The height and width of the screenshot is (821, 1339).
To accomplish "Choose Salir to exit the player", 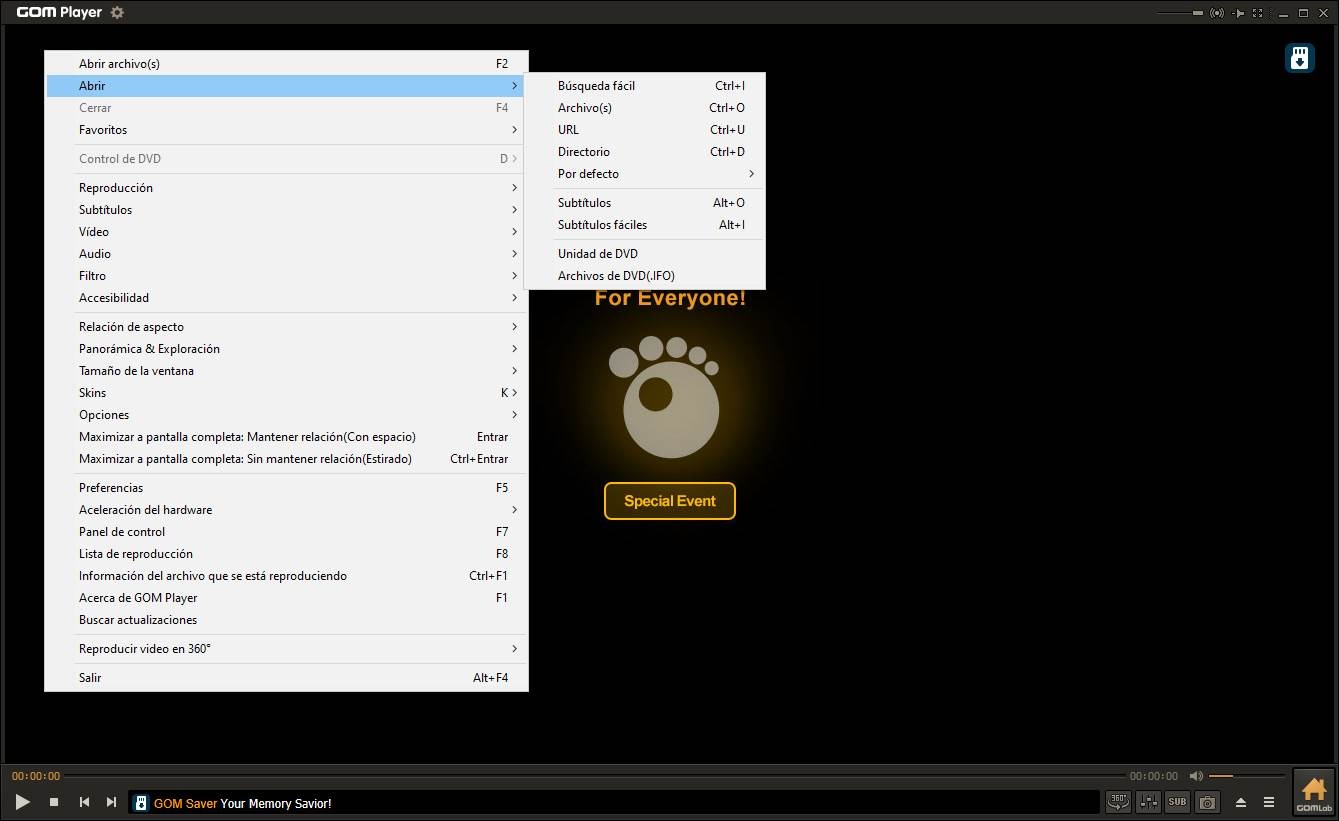I will click(286, 678).
